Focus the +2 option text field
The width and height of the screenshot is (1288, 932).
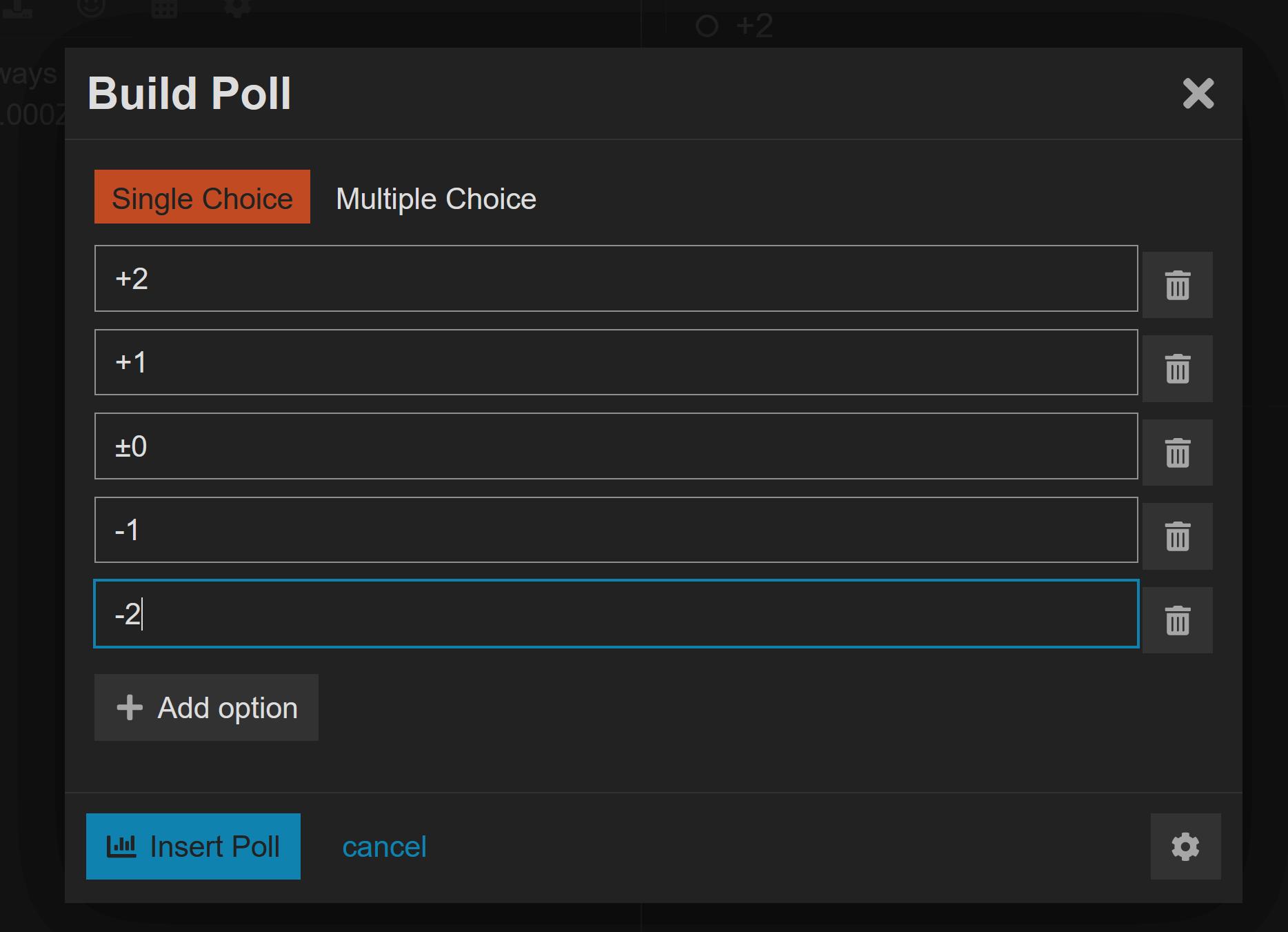[x=616, y=279]
